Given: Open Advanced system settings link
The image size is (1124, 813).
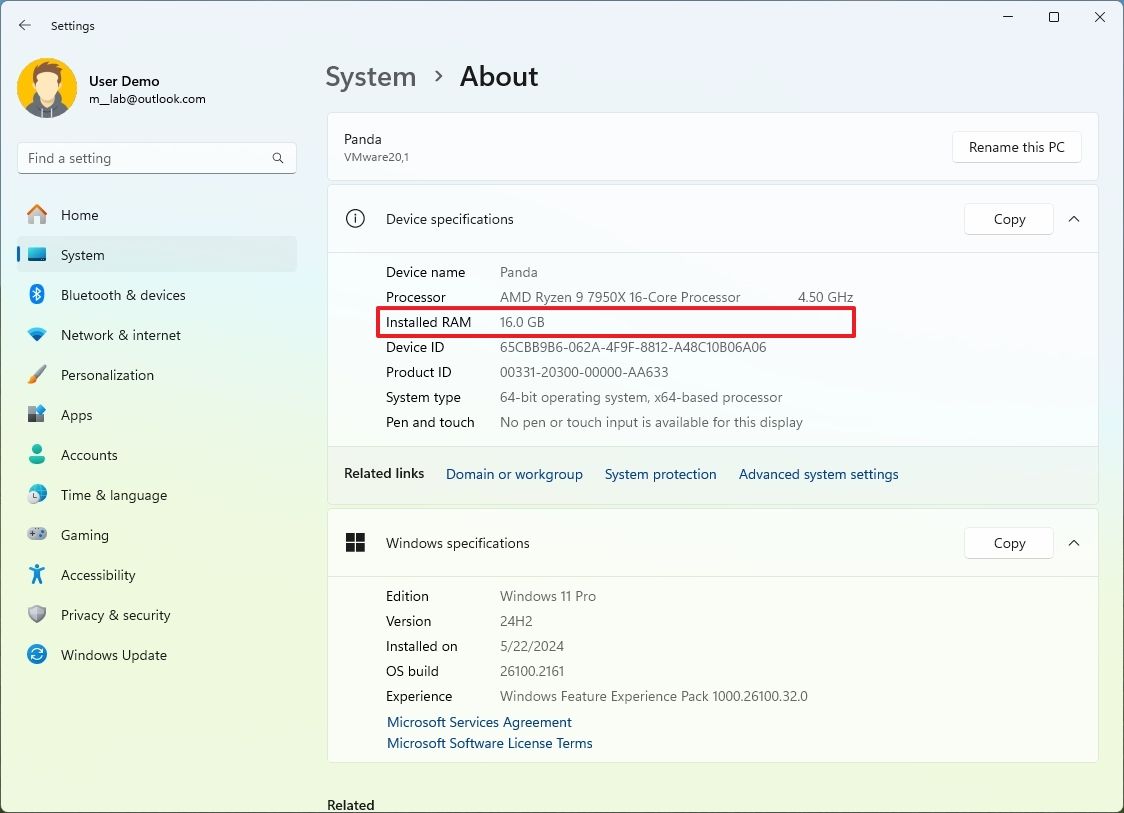Looking at the screenshot, I should pyautogui.click(x=818, y=474).
